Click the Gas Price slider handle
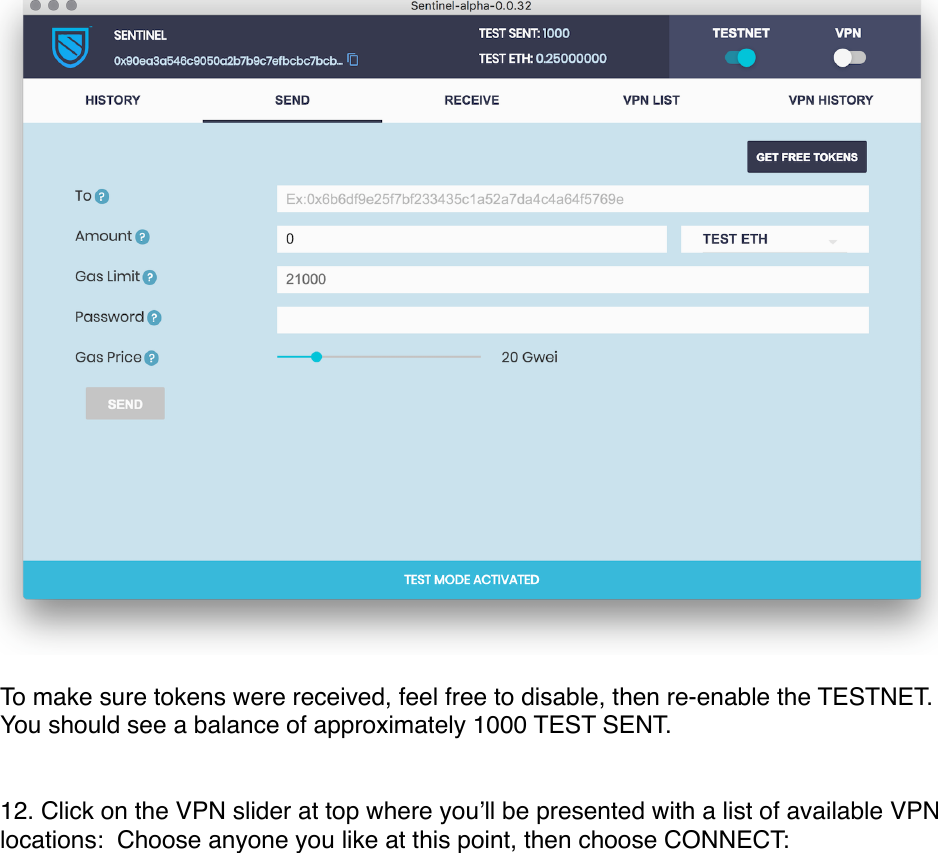Viewport: 938px width, 853px height. (x=316, y=357)
